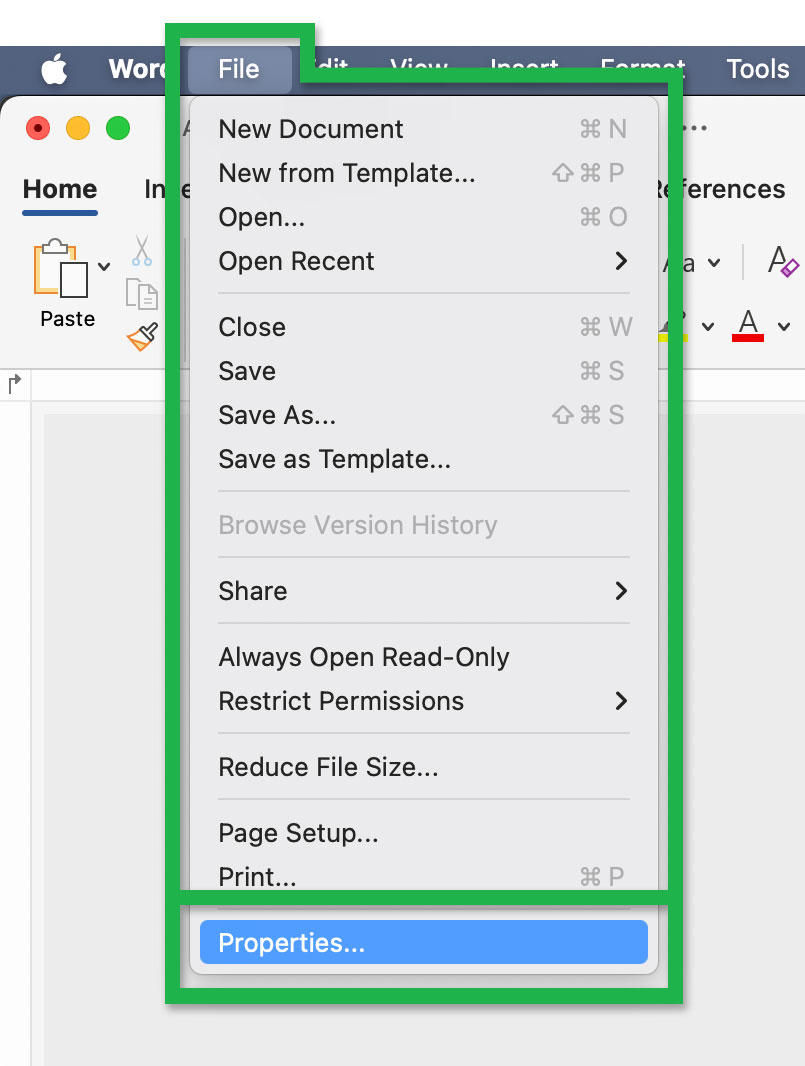This screenshot has width=805, height=1066.
Task: Expand the Restrict Permissions submenu
Action: point(620,701)
